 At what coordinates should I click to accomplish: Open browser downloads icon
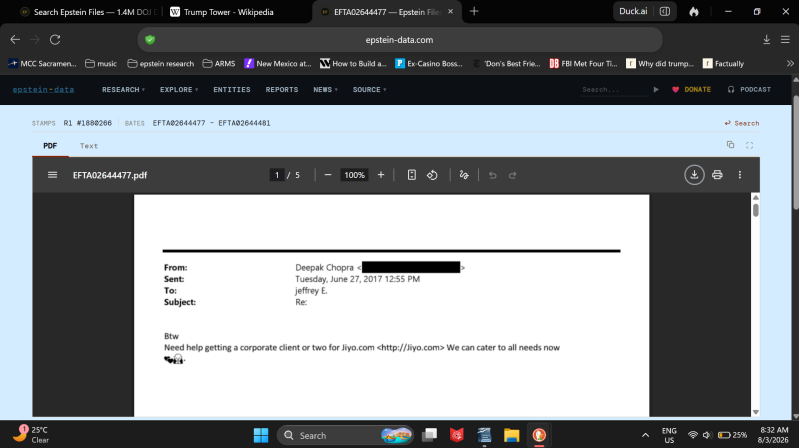point(766,40)
